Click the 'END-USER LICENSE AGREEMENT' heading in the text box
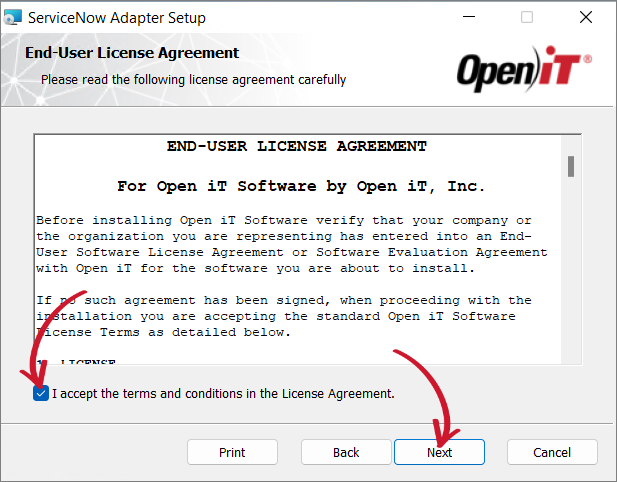 pyautogui.click(x=297, y=146)
